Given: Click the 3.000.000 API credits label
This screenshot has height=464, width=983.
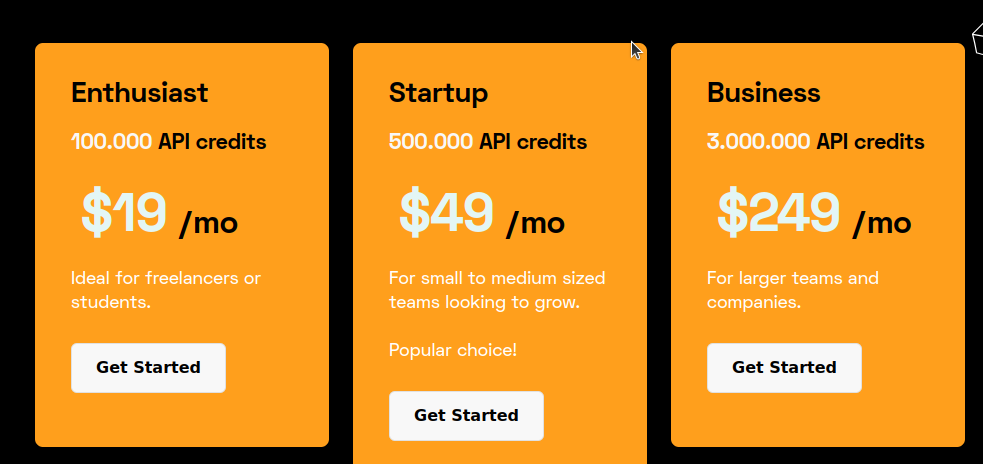Looking at the screenshot, I should 815,142.
